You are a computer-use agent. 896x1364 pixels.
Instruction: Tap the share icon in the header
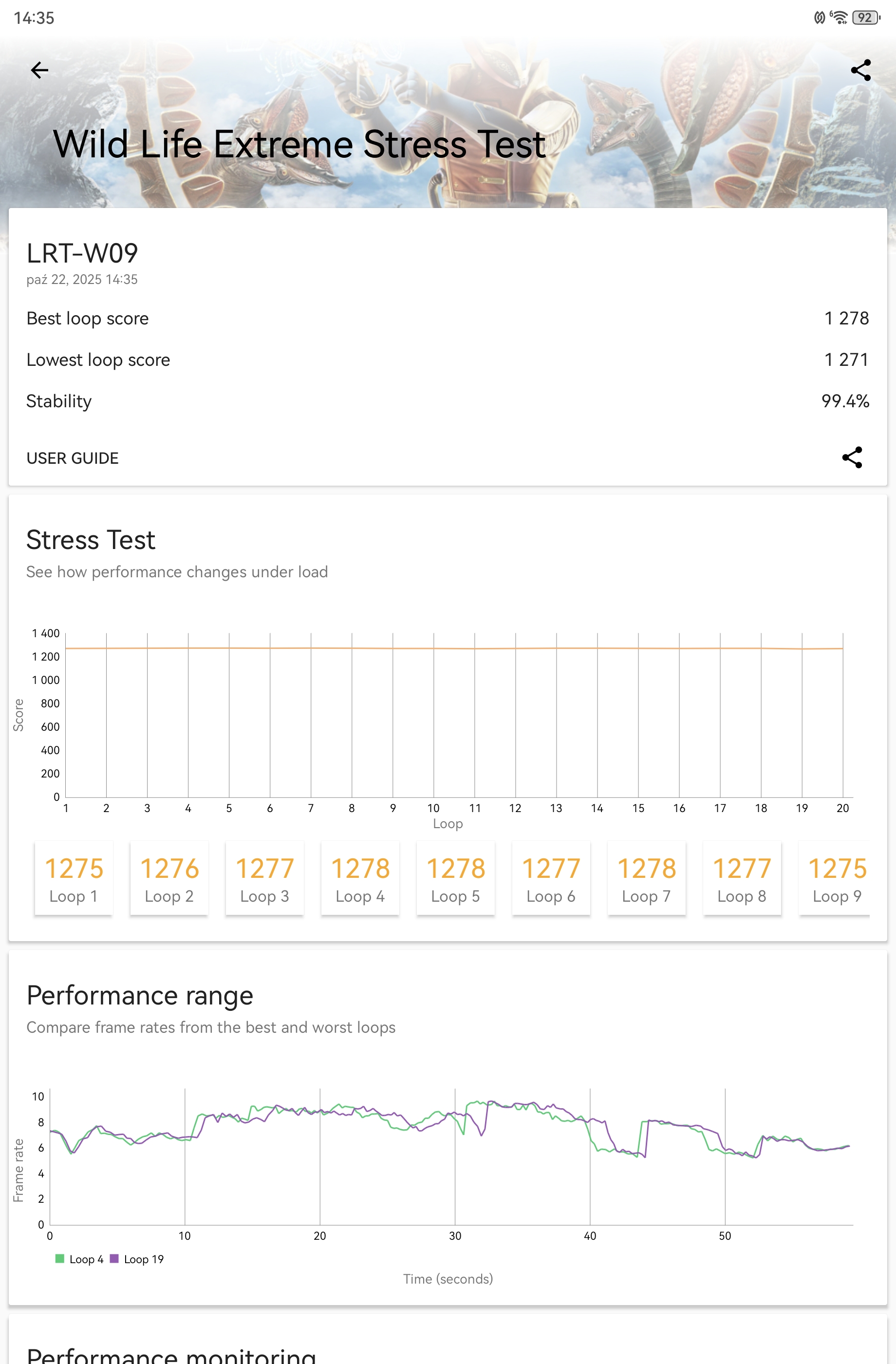click(860, 71)
